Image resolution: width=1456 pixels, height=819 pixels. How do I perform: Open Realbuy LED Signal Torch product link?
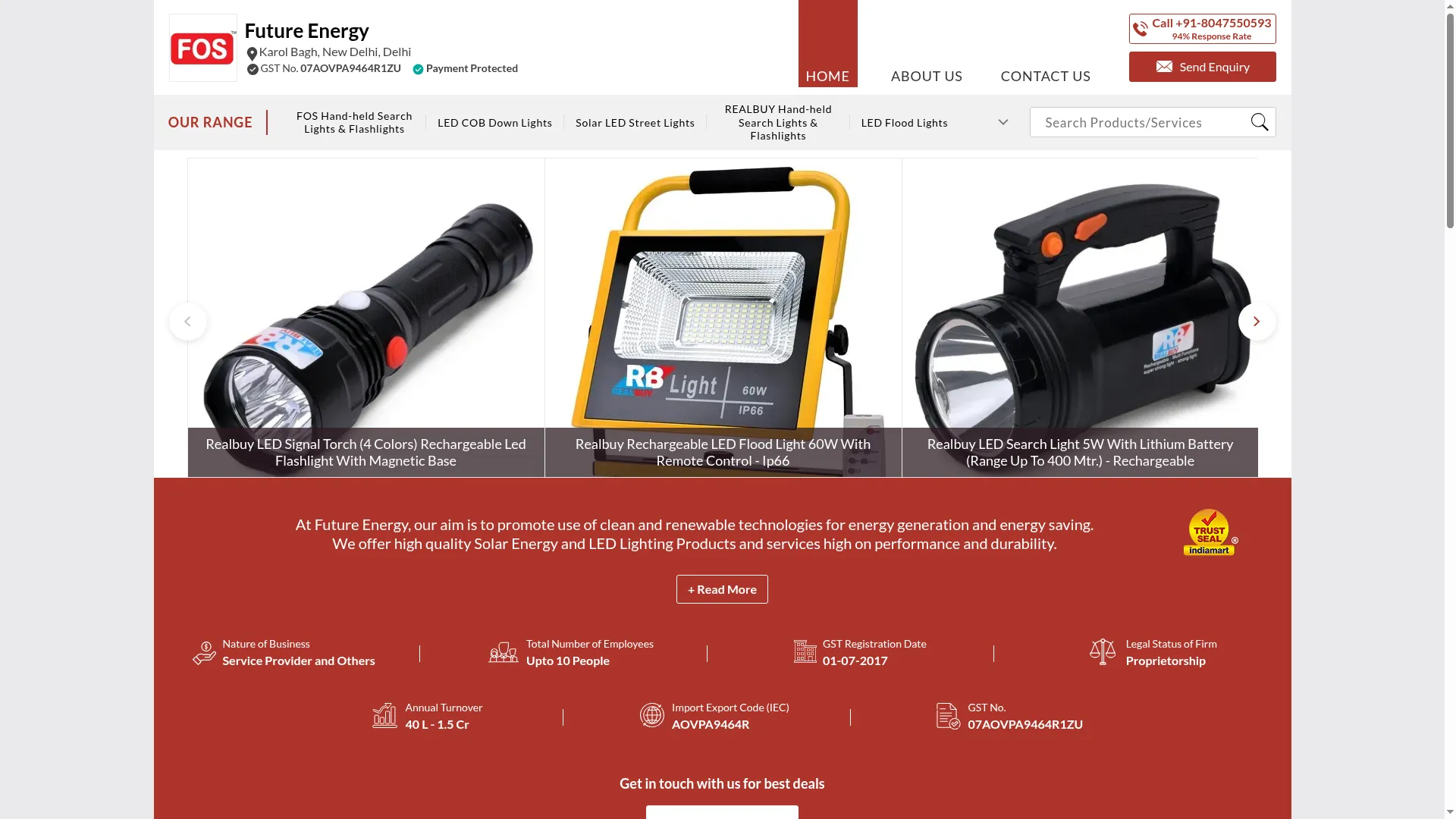click(x=366, y=453)
